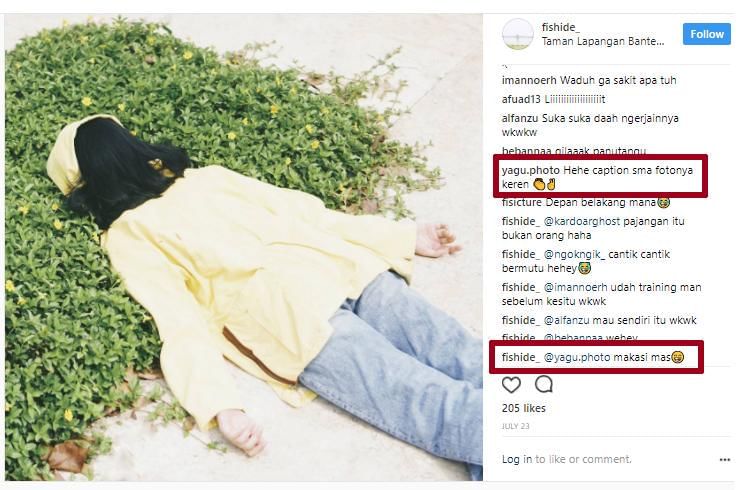Open fishide_ username in post header
Viewport: 750px width, 490px height.
(x=560, y=27)
